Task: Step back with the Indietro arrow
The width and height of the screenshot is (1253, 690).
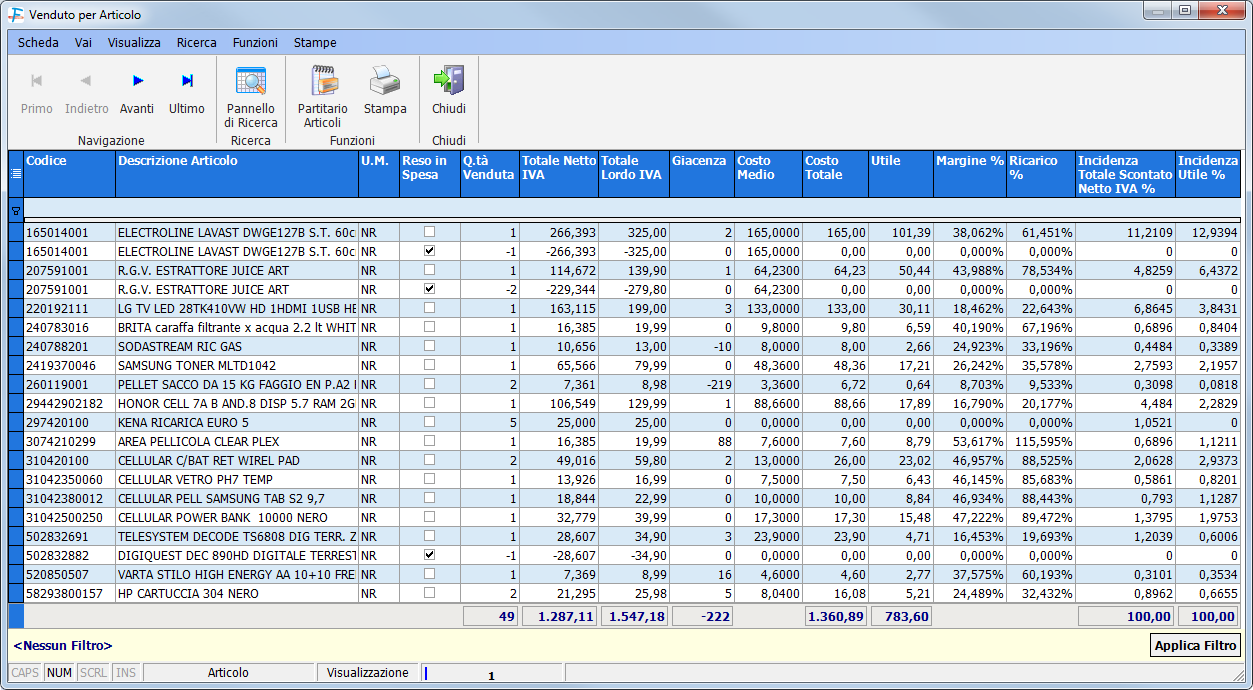Action: coord(87,92)
